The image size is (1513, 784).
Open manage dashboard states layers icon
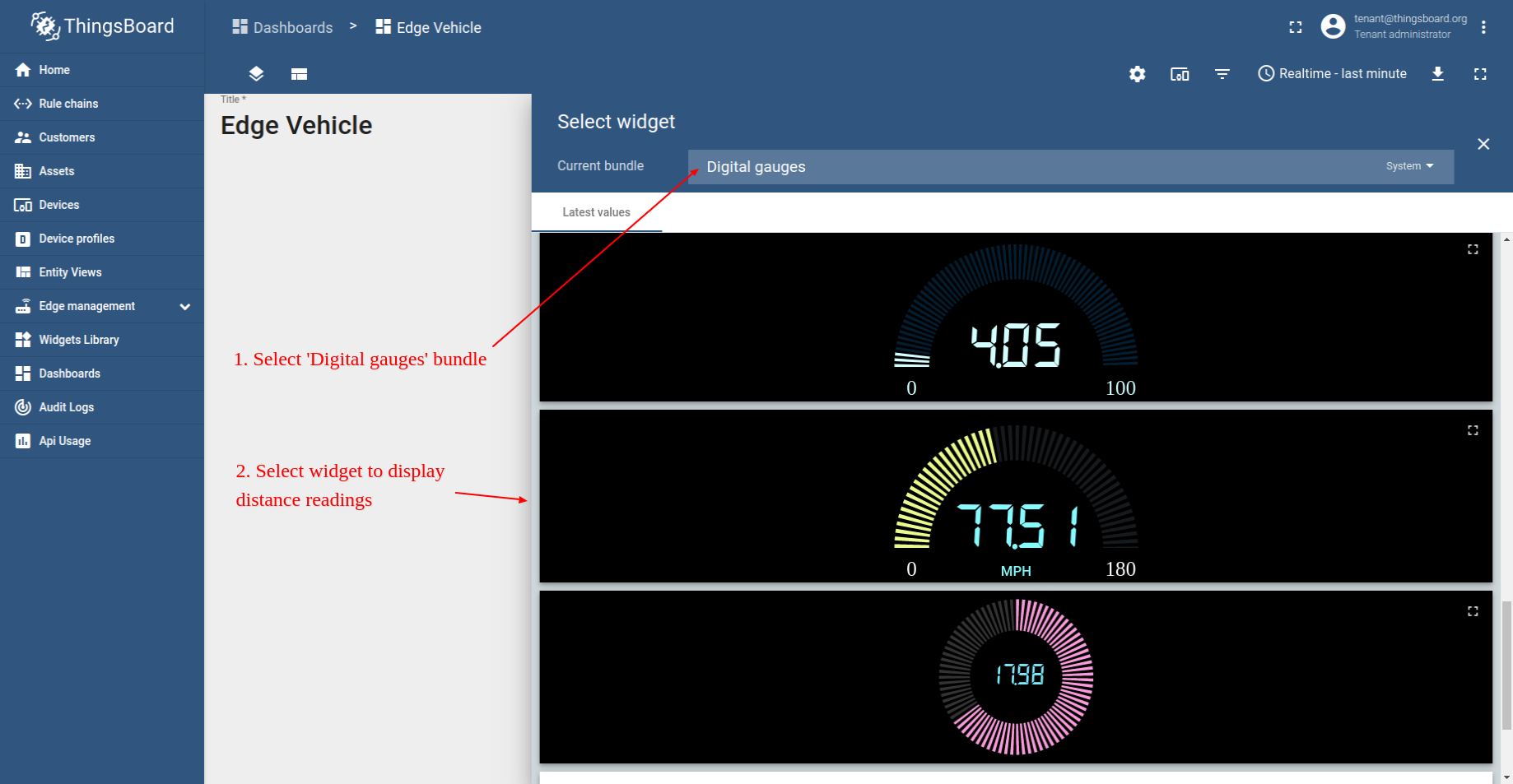(x=256, y=74)
